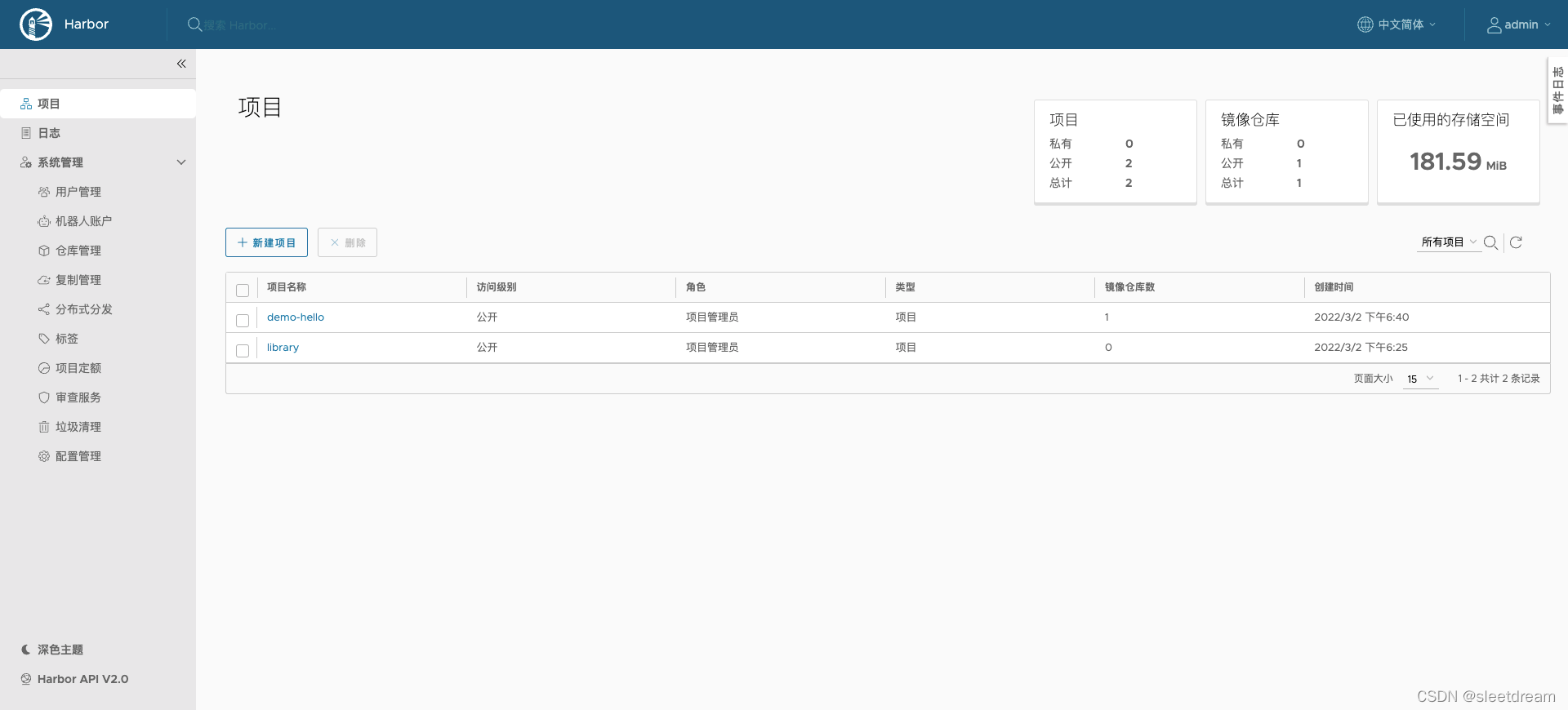Viewport: 1568px width, 710px height.
Task: Sort by 创建时间 column header
Action: 1334,287
